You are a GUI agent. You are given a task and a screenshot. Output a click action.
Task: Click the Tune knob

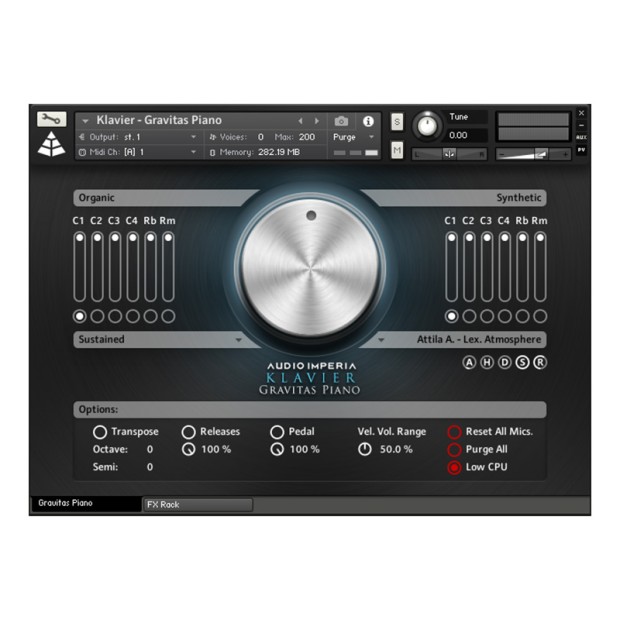[x=427, y=126]
